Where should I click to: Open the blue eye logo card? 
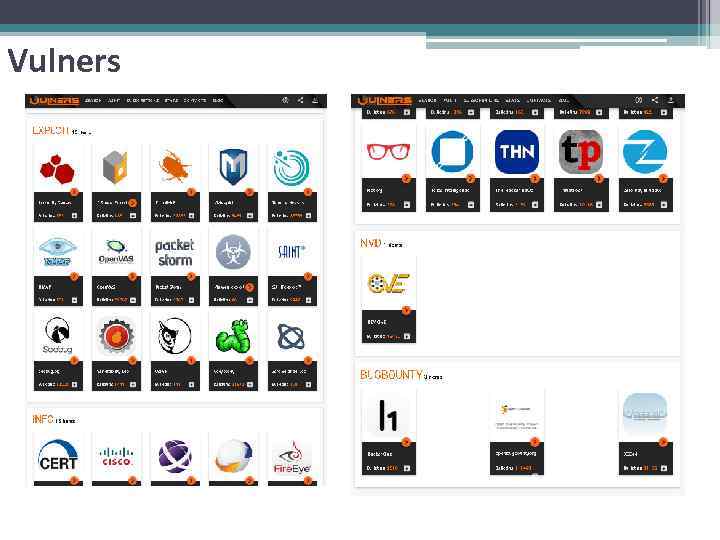click(x=58, y=268)
